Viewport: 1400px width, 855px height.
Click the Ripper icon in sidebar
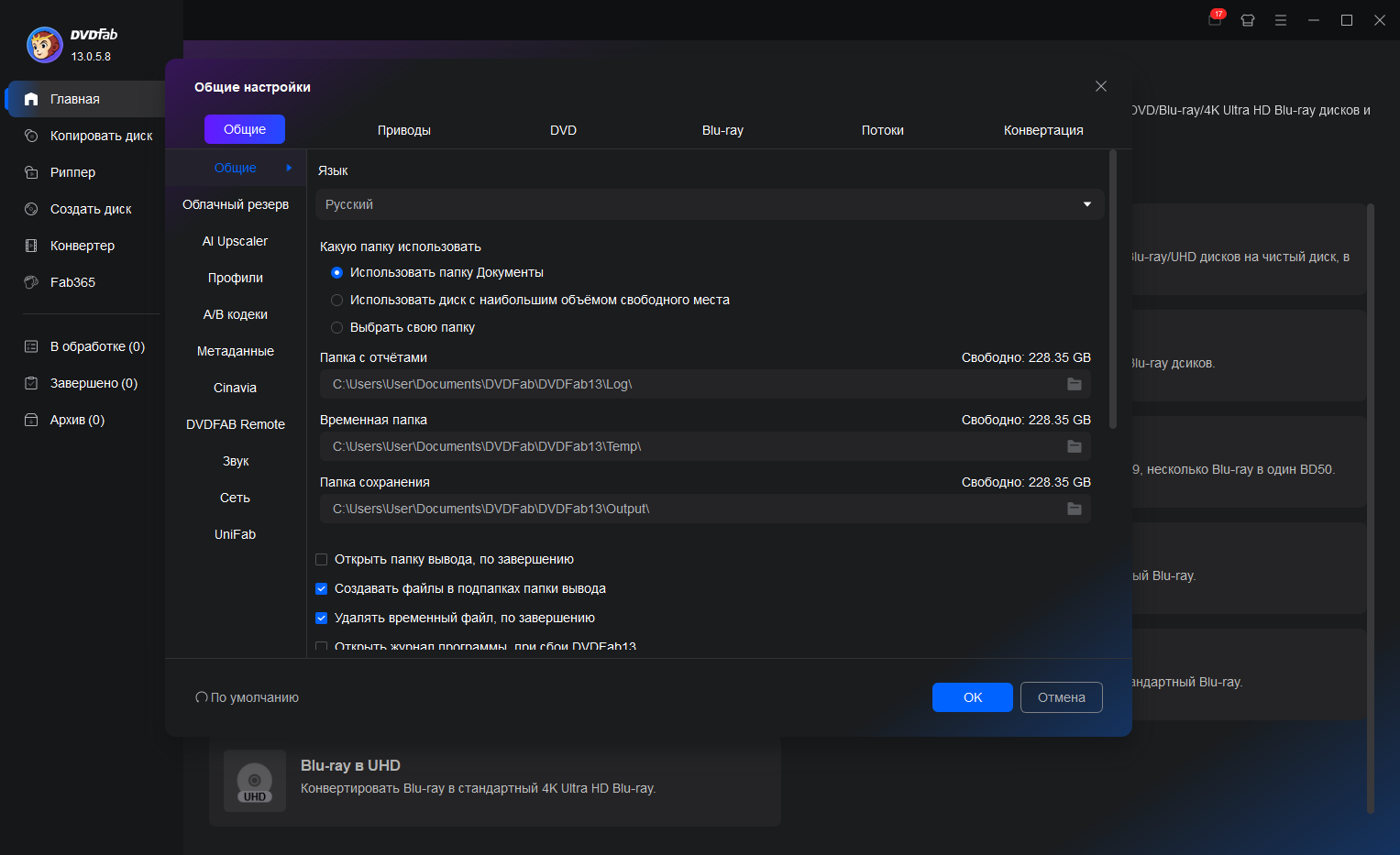31,172
